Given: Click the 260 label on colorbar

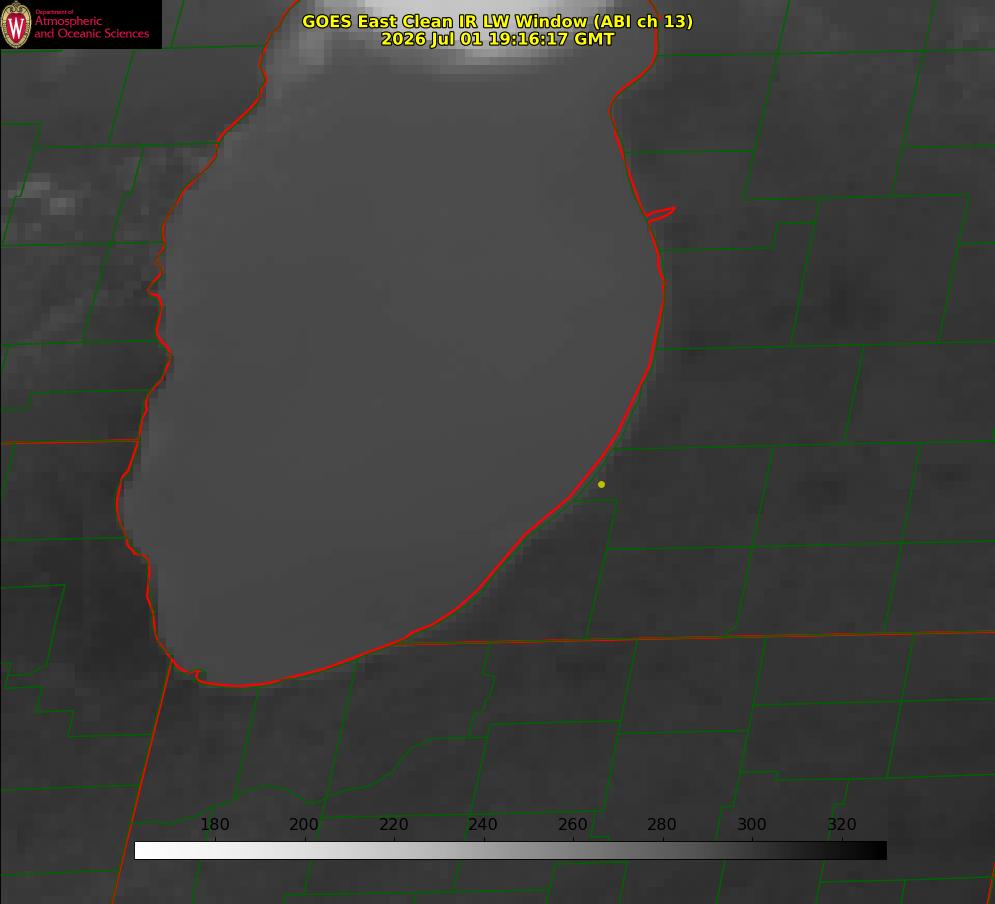Looking at the screenshot, I should (x=572, y=824).
